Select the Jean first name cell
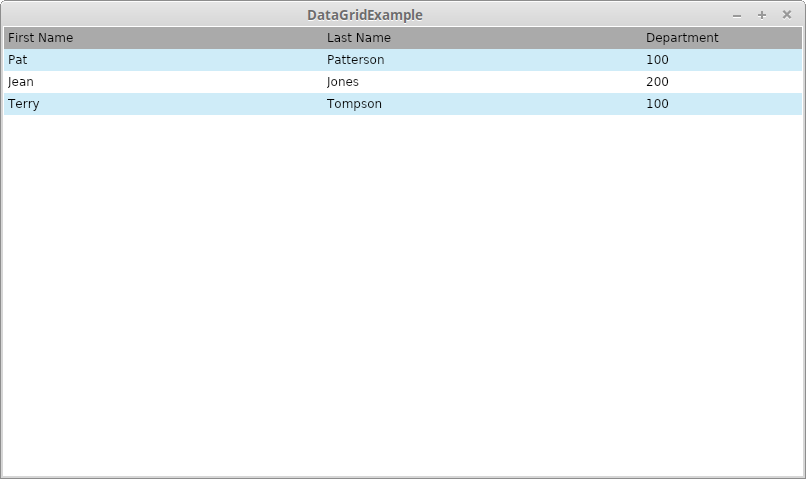Screen dimensions: 806x479 coord(21,82)
